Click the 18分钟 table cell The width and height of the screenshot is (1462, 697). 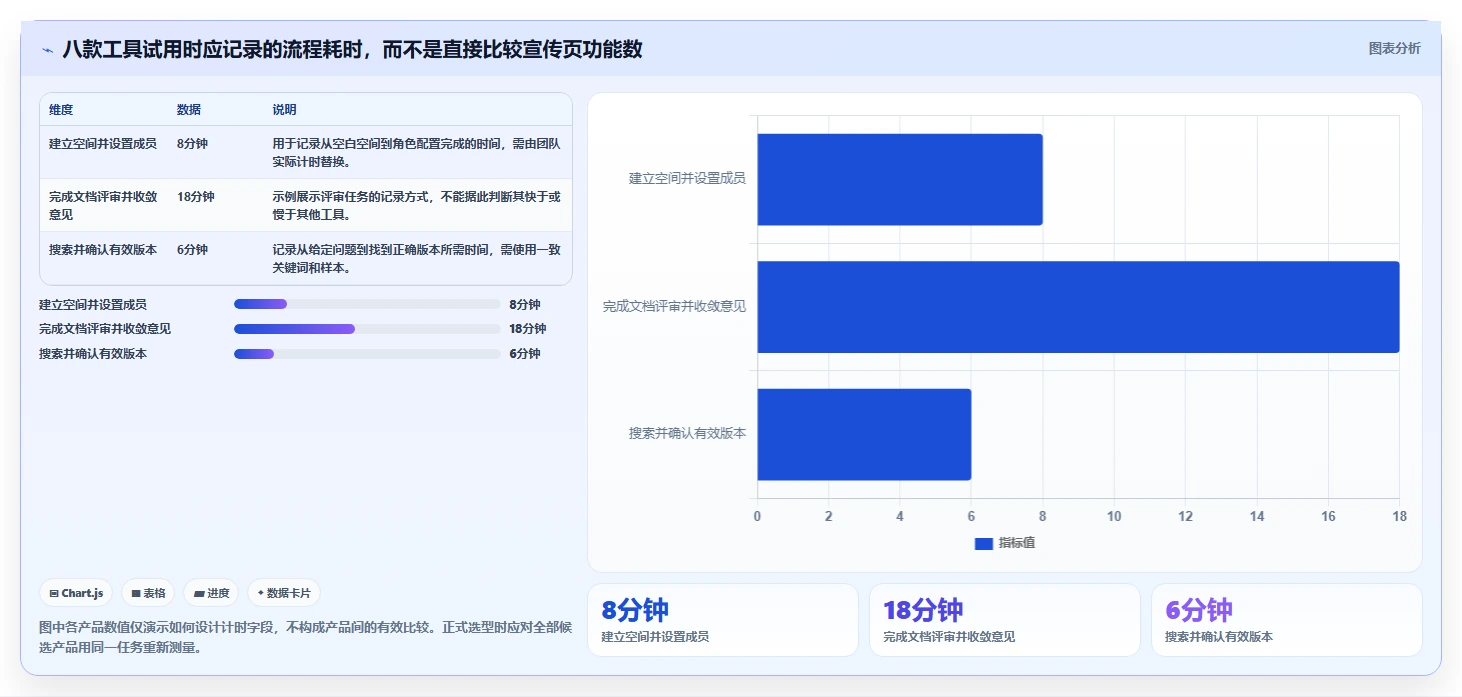tap(195, 197)
